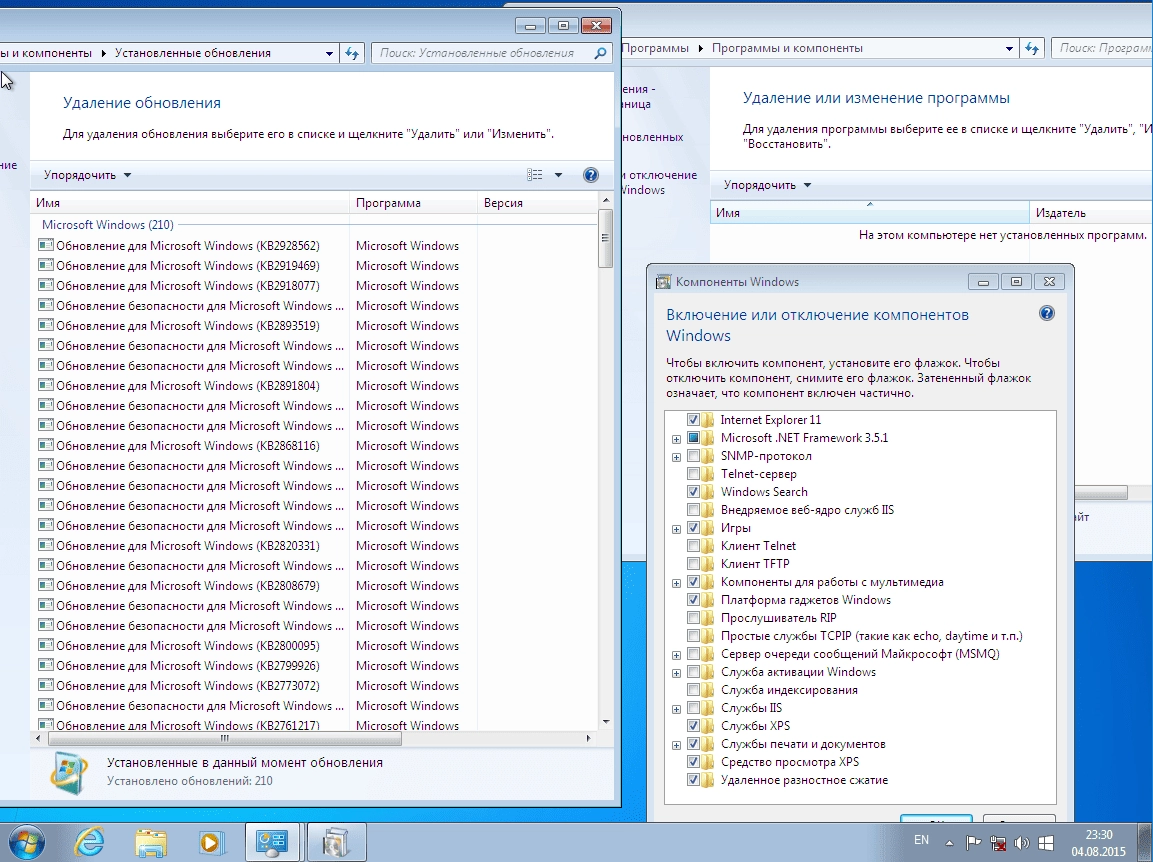The image size is (1153, 862).
Task: Refresh the Programs and Features address bar
Action: coord(1032,48)
